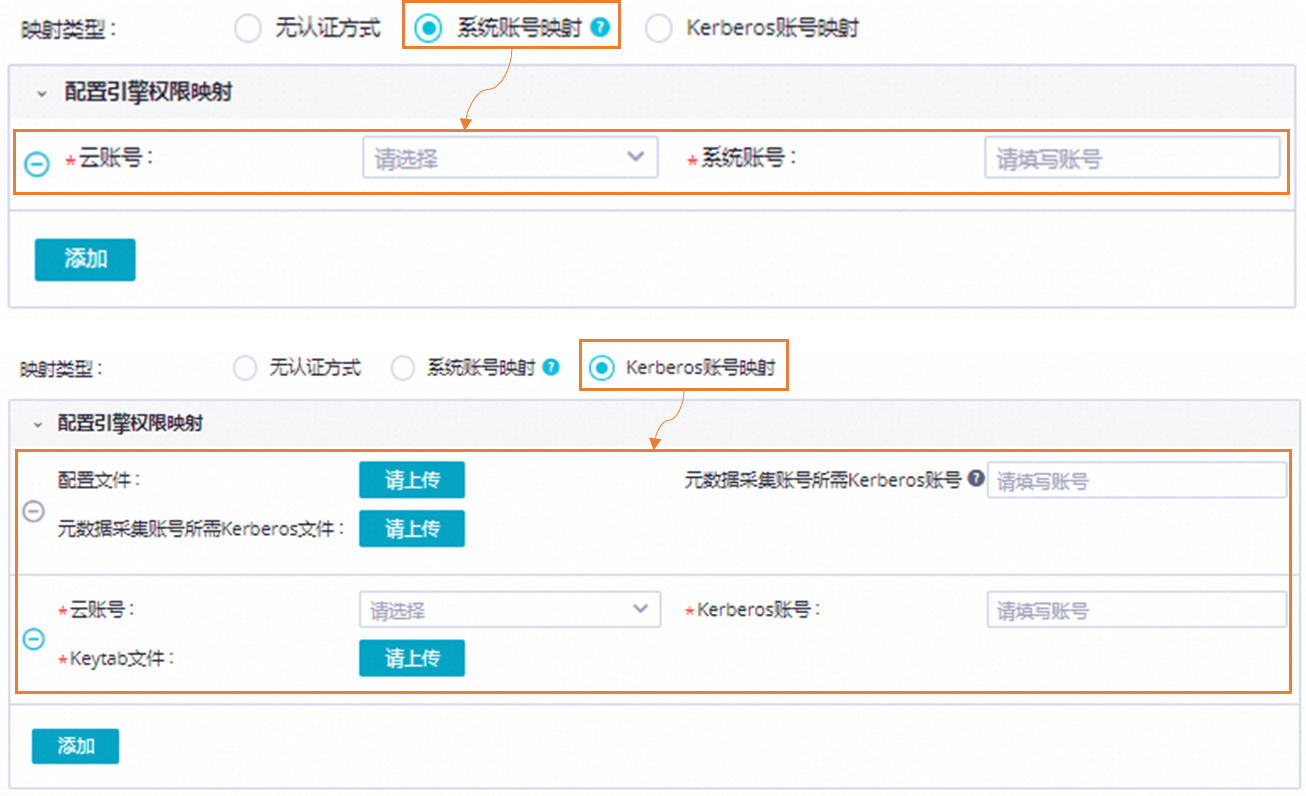Click the 添加 button in bottom section
This screenshot has height=796, width=1306.
[x=75, y=746]
